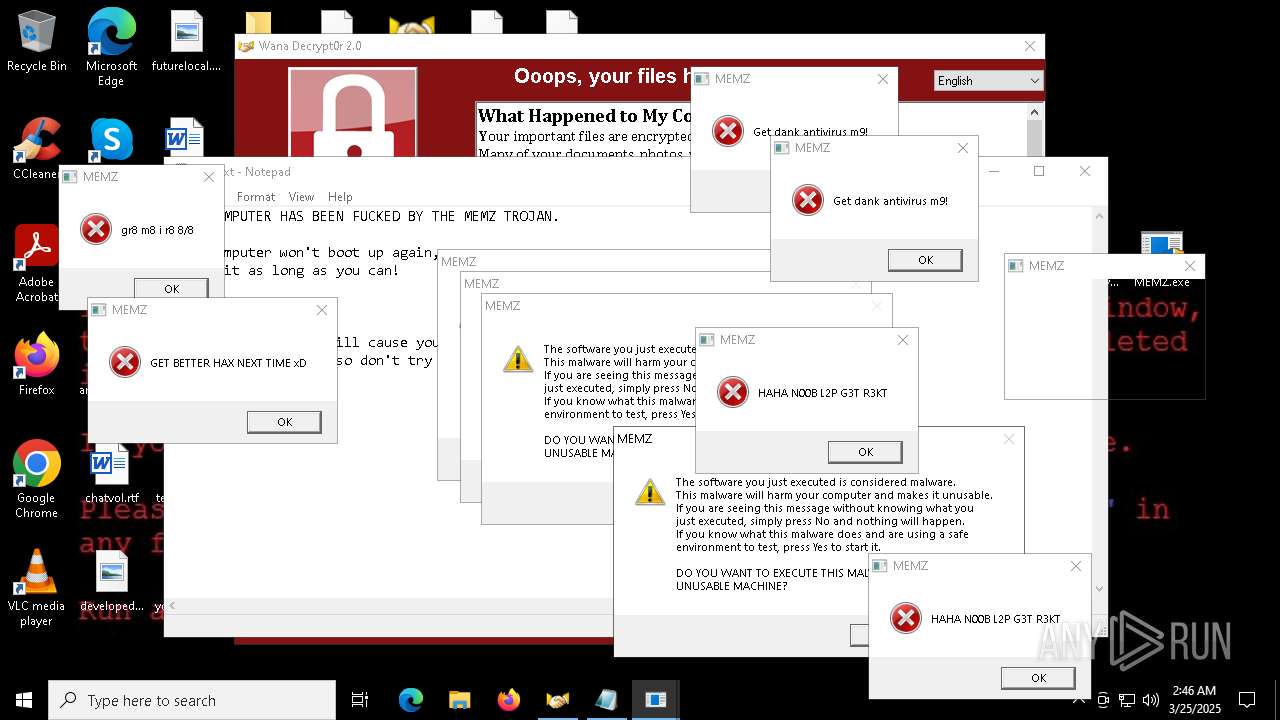
Task: Click 'What Happened to My Co' heading
Action: (x=585, y=116)
